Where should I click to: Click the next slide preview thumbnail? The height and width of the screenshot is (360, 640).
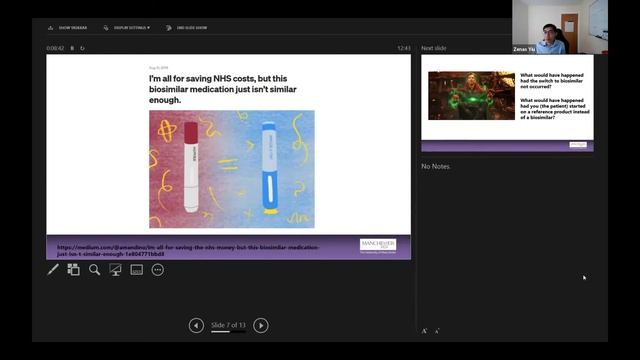point(507,103)
